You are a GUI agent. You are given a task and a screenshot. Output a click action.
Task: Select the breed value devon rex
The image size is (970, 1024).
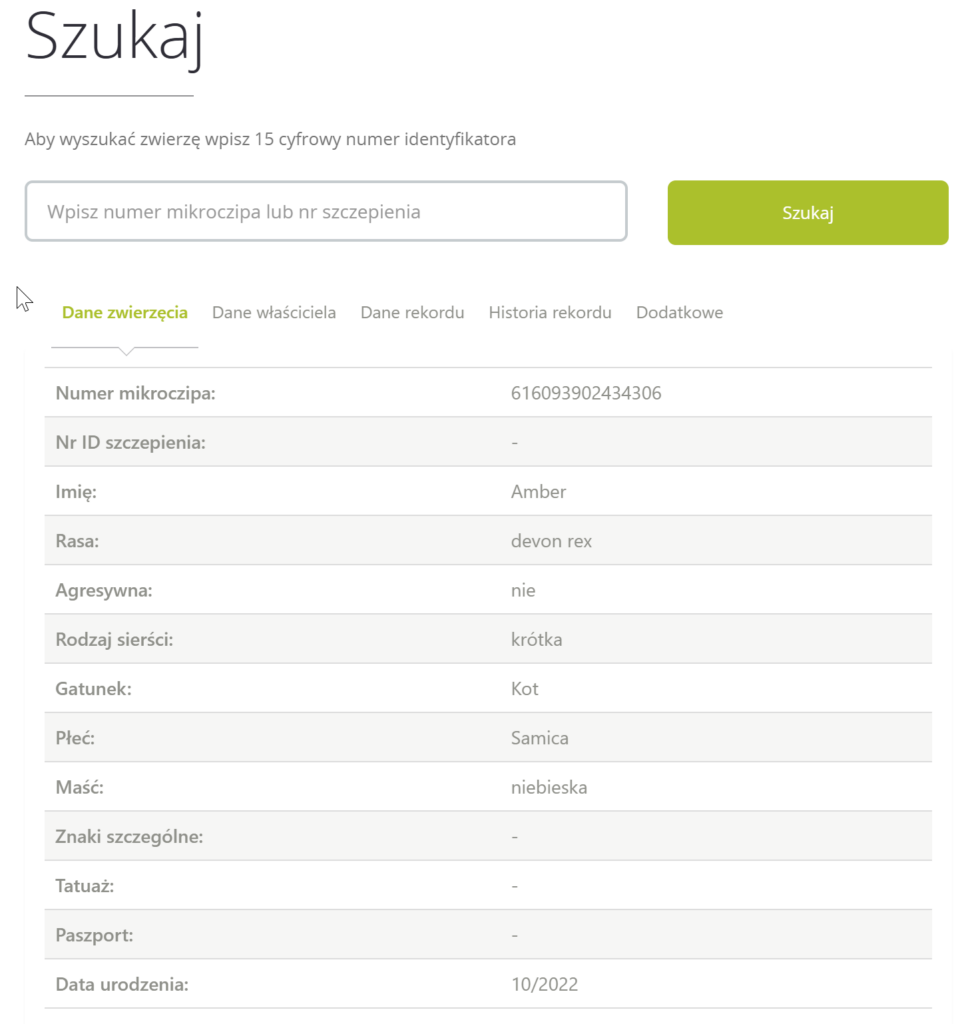coord(551,541)
